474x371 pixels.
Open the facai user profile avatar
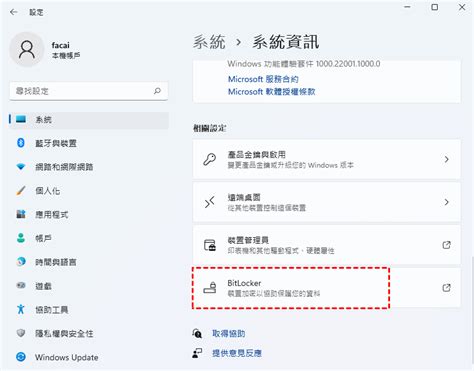click(x=27, y=50)
